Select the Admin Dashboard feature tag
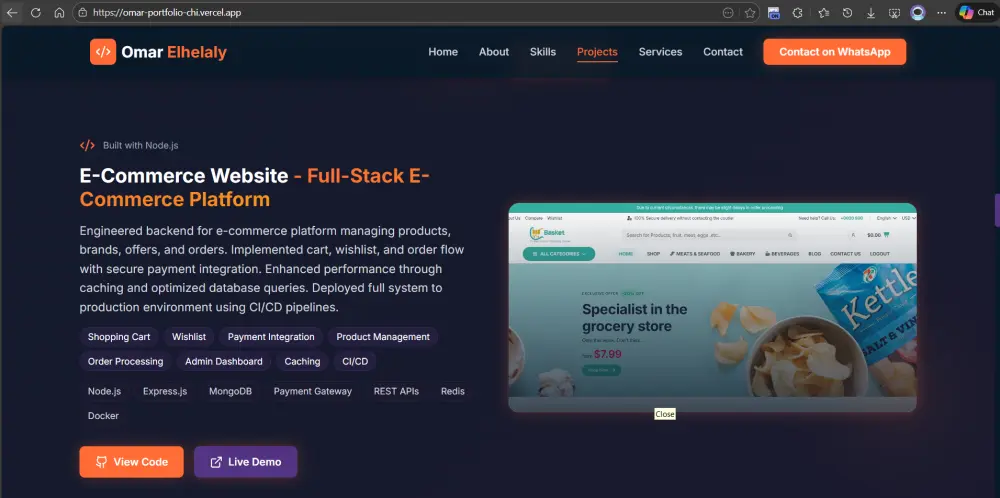Image resolution: width=1000 pixels, height=498 pixels. [224, 362]
